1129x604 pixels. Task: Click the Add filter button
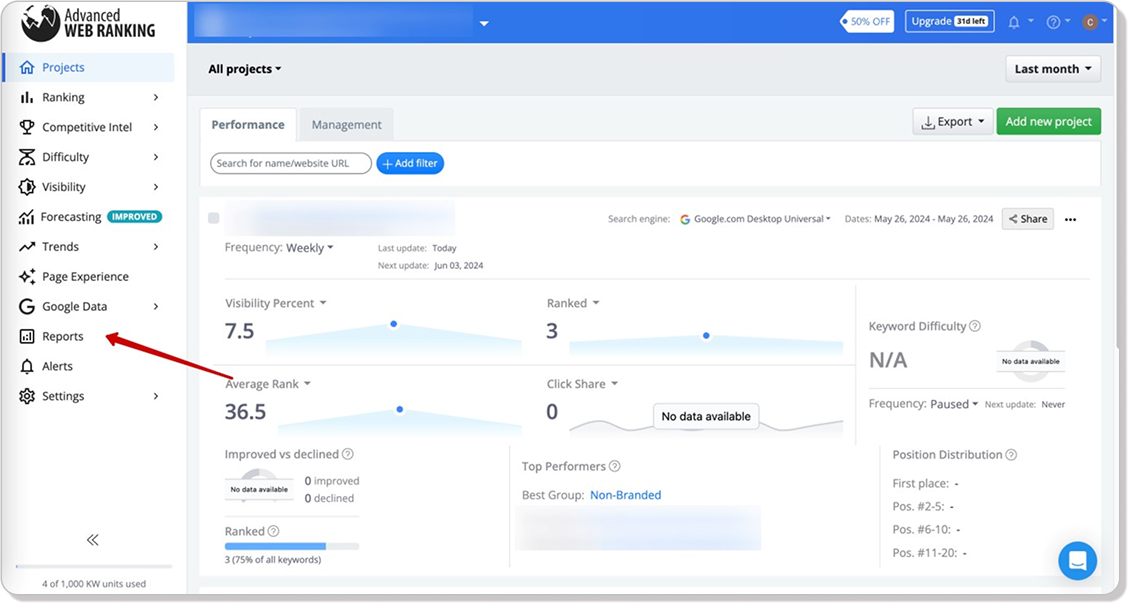click(410, 163)
